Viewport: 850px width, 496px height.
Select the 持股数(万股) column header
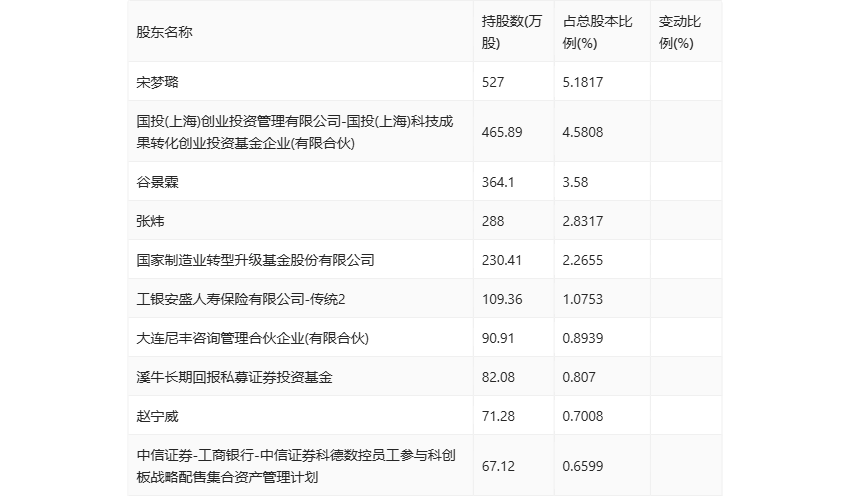click(512, 32)
